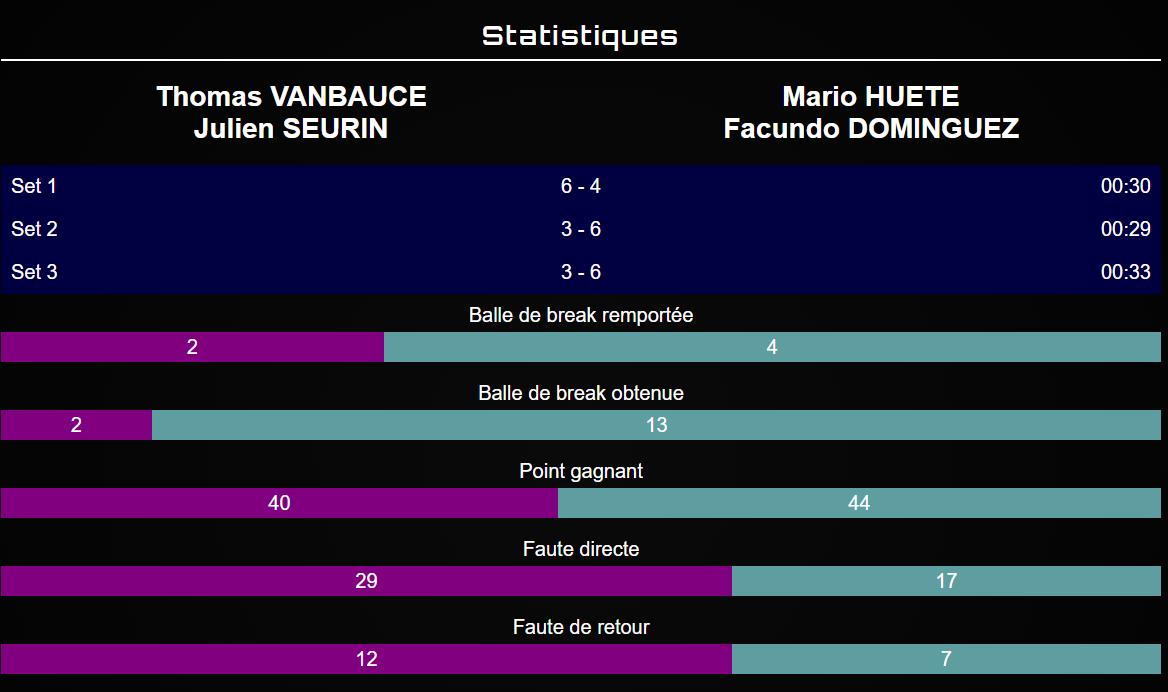Viewport: 1168px width, 692px height.
Task: Select the Set 2 score 3 - 6
Action: click(581, 229)
